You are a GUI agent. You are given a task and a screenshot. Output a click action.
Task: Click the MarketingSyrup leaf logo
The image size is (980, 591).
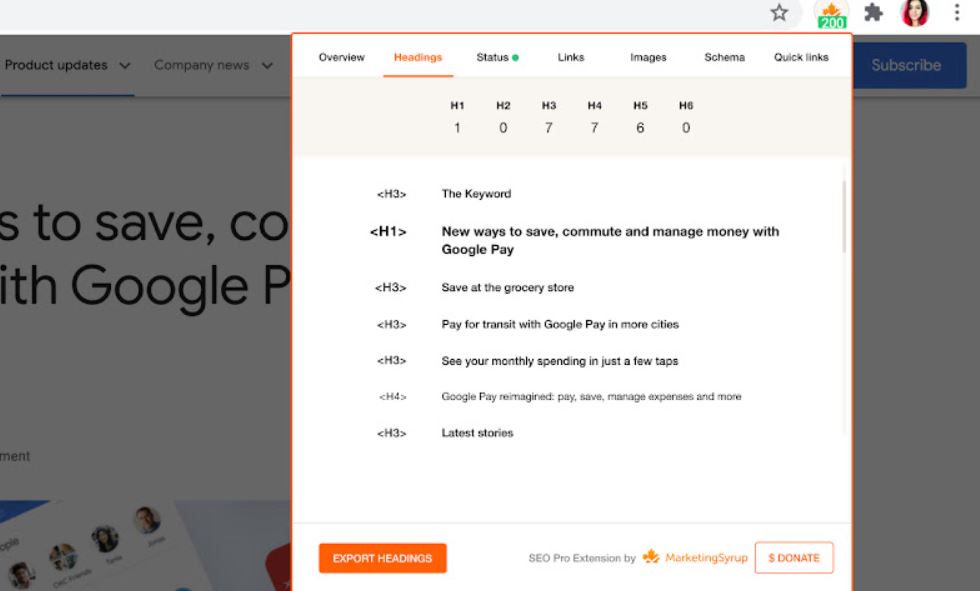[x=651, y=557]
